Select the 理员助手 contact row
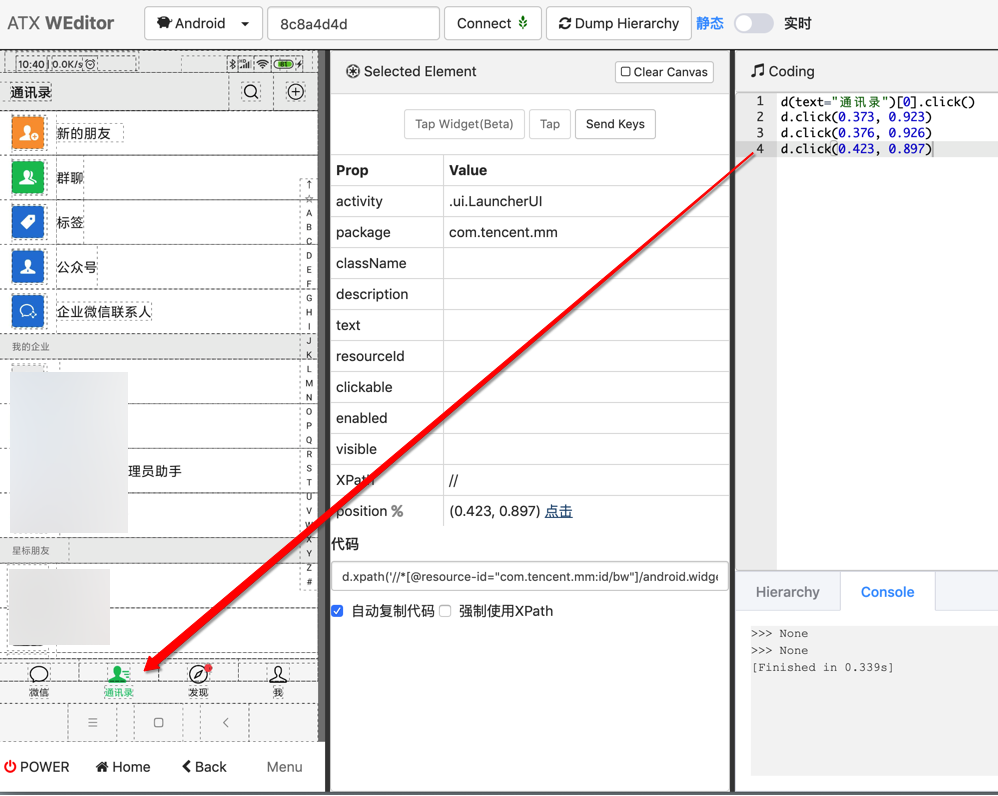 [x=155, y=471]
